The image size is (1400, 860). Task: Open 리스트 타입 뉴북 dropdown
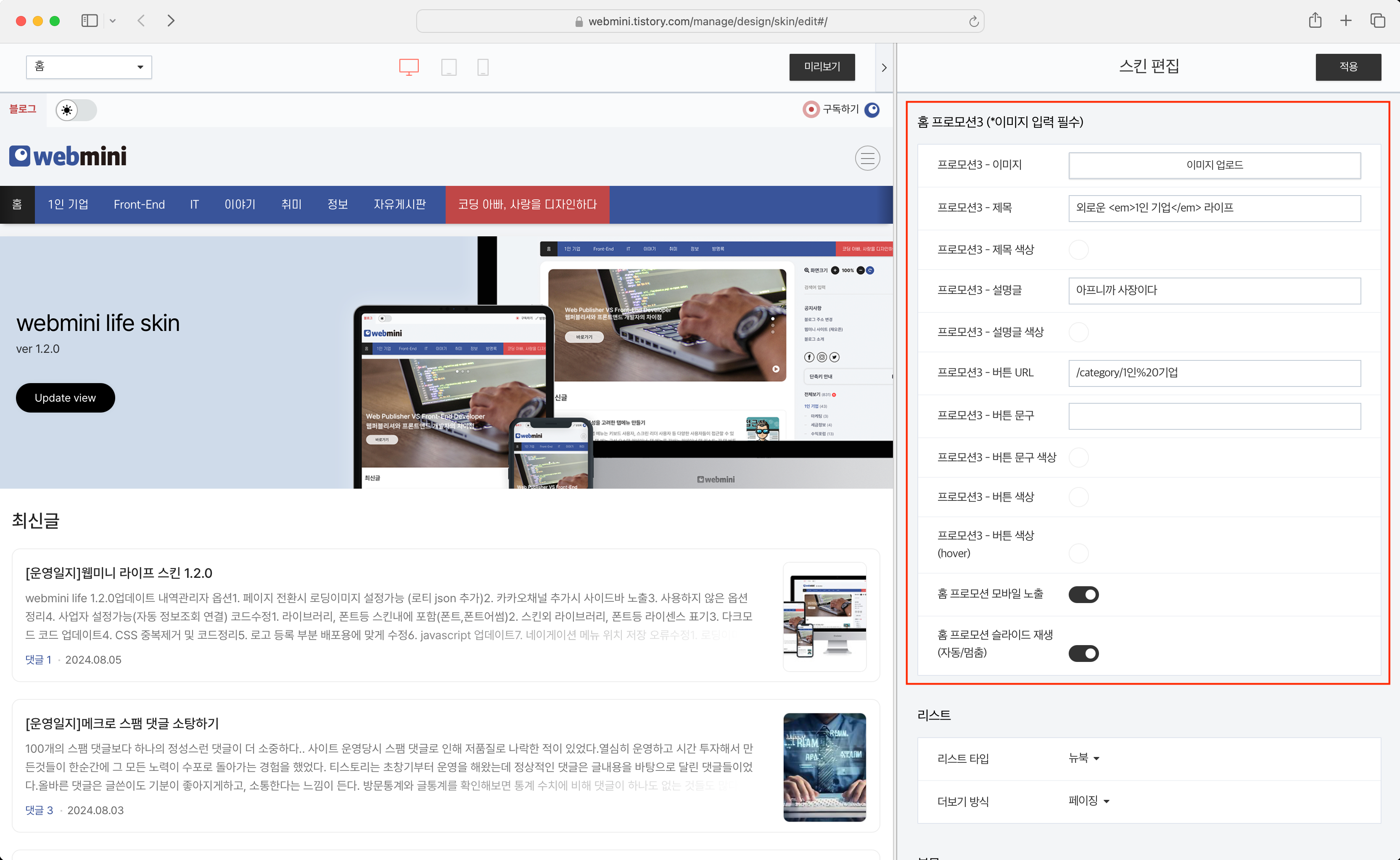(1083, 758)
